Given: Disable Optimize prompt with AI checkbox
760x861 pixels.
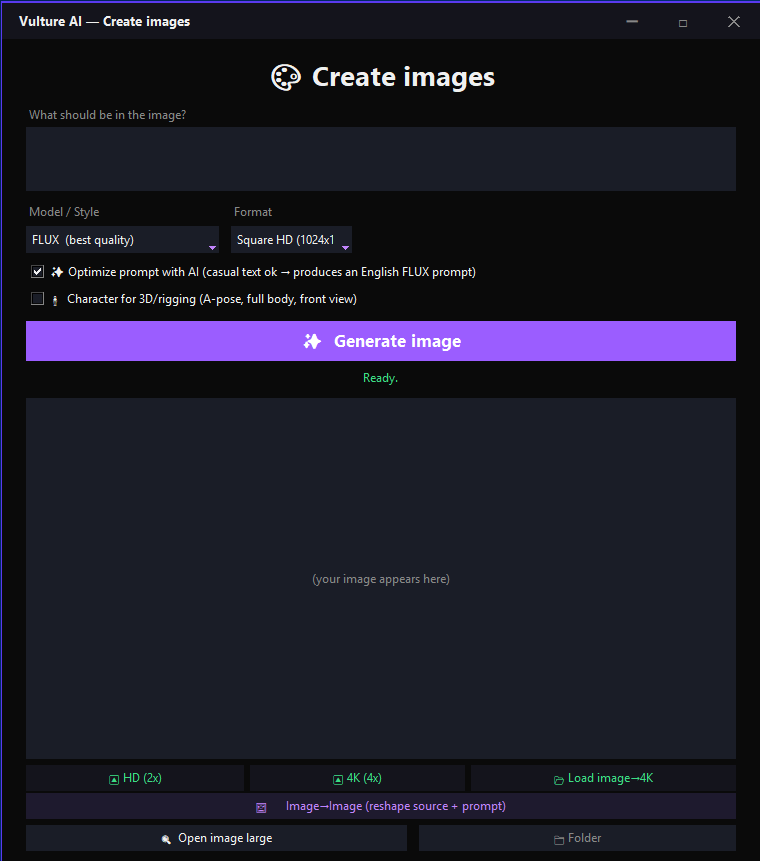Looking at the screenshot, I should [x=37, y=272].
